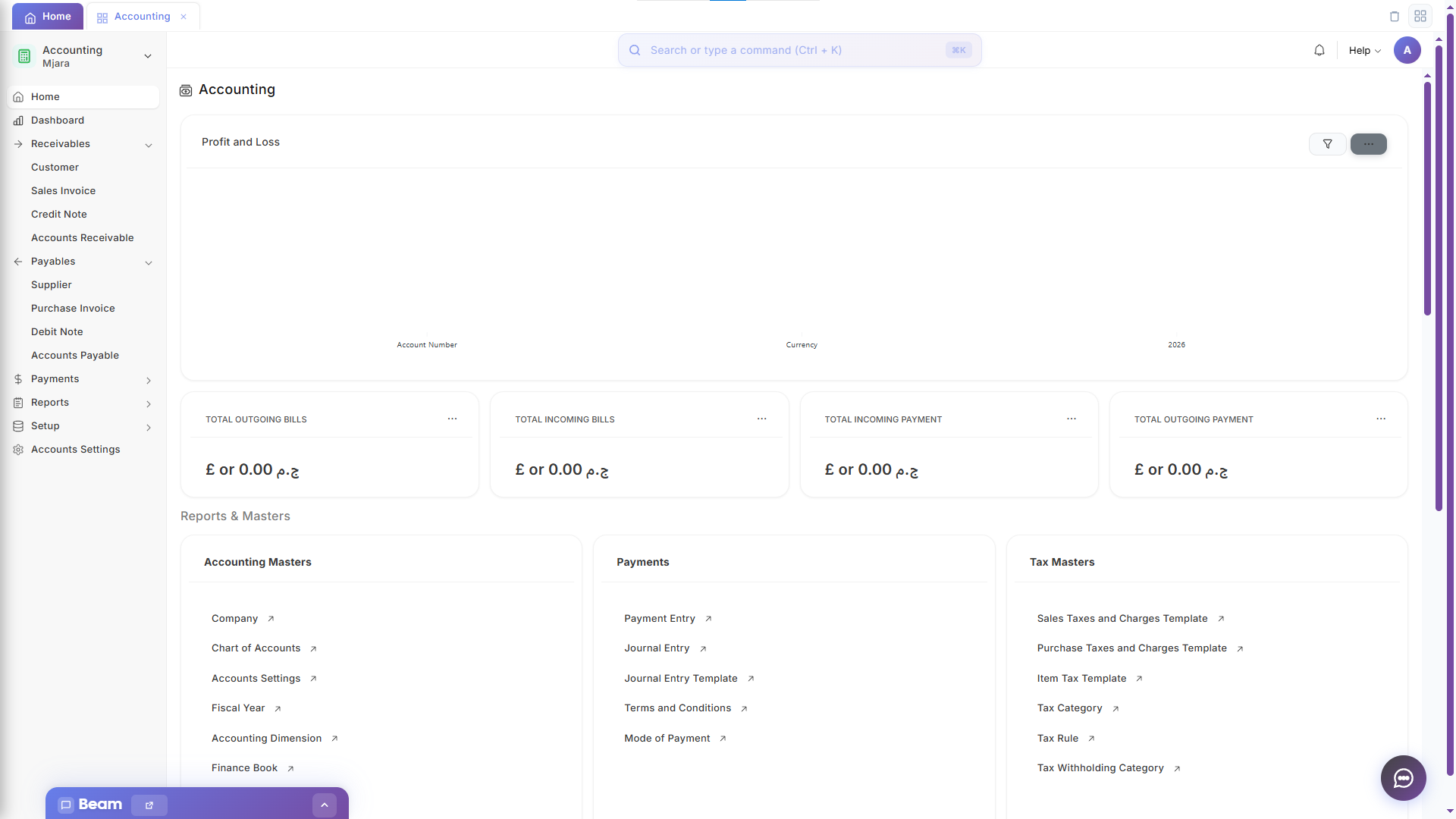This screenshot has height=819, width=1456.
Task: Collapse the Accounting Mjara workspace chevron
Action: pos(148,56)
